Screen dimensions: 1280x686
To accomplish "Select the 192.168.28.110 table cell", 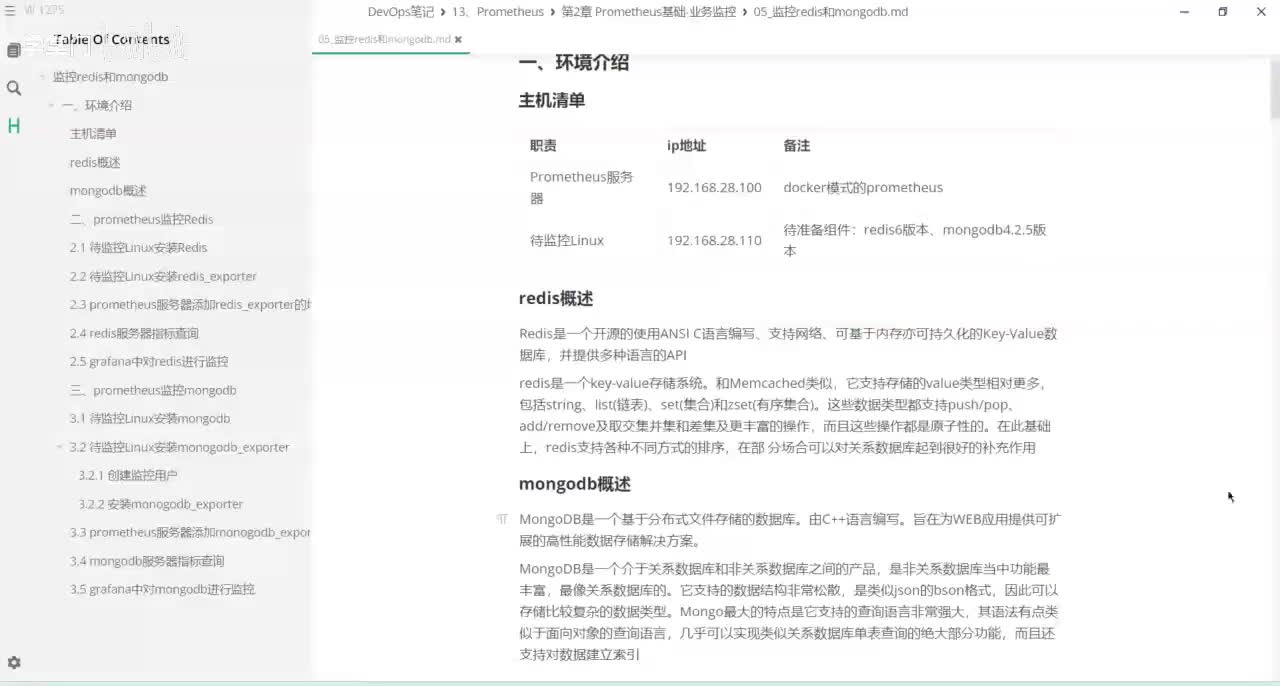I will pyautogui.click(x=714, y=241).
